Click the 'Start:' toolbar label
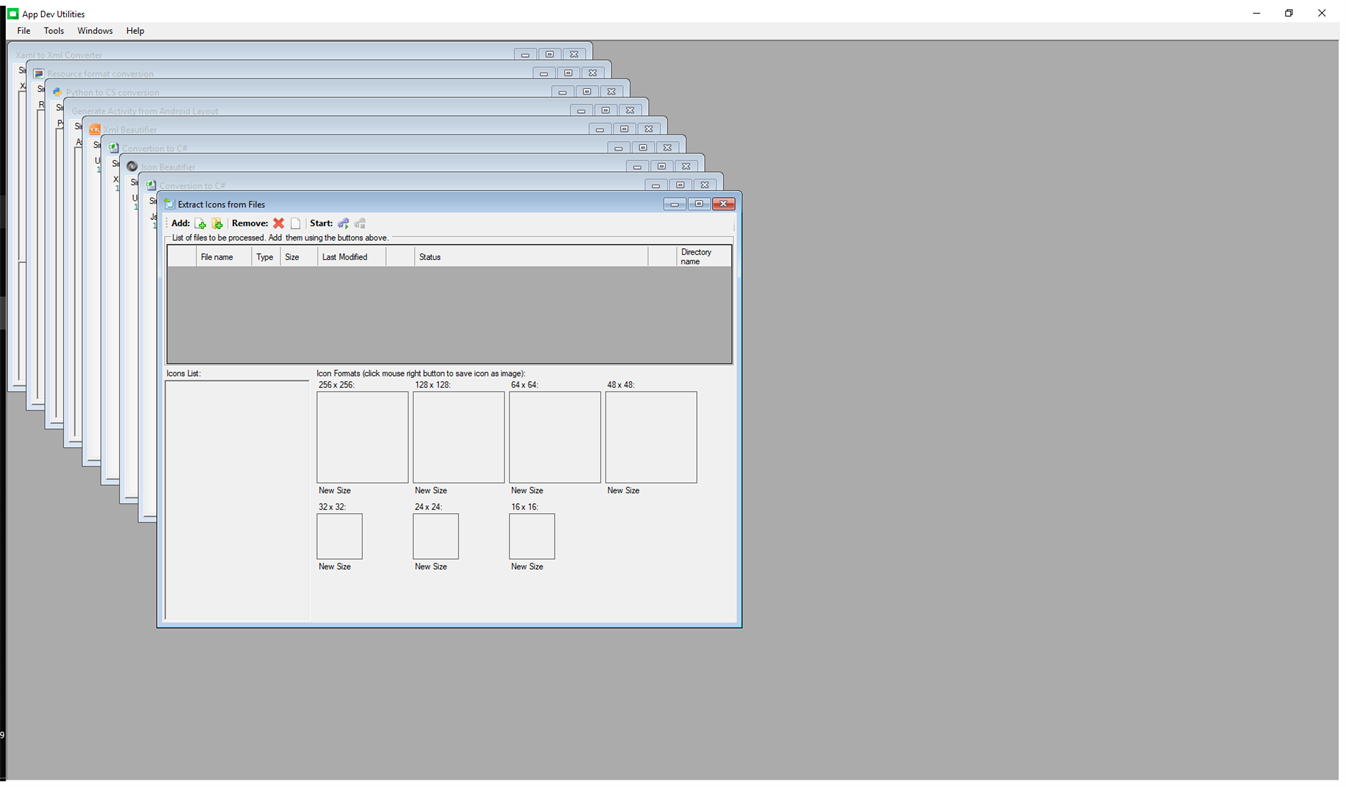1346x787 pixels. pyautogui.click(x=321, y=223)
